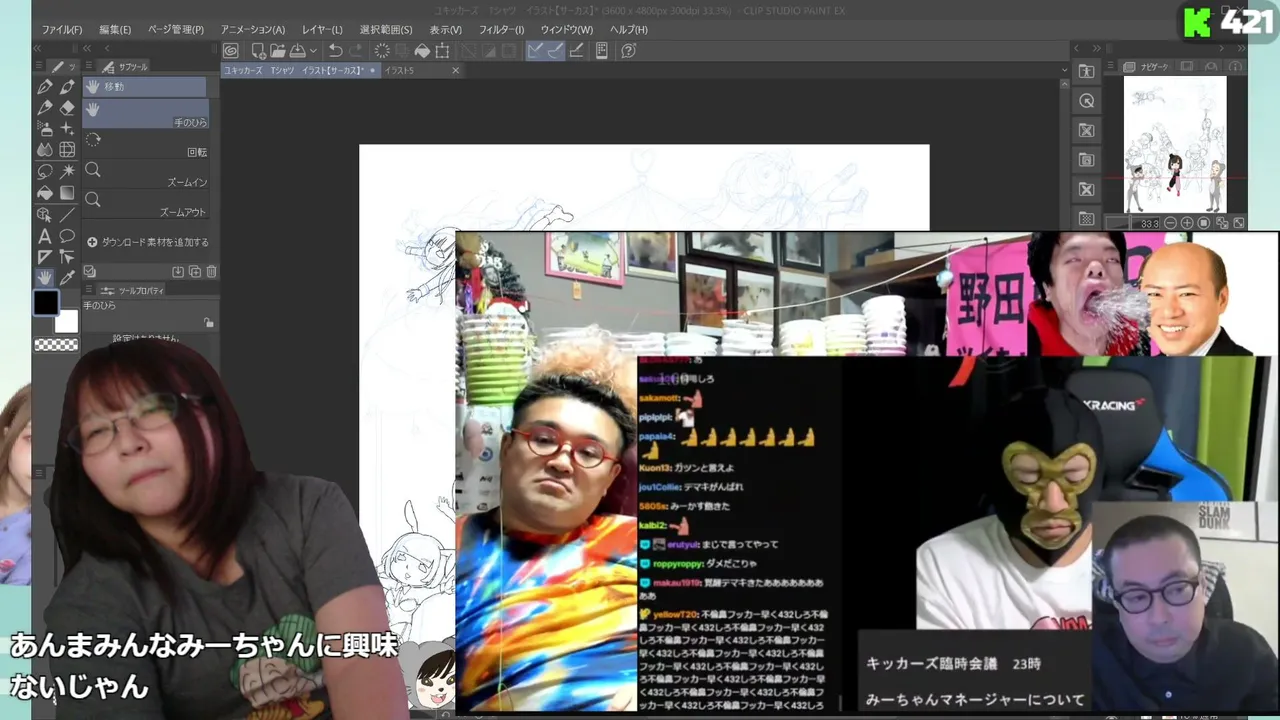Viewport: 1280px width, 720px height.
Task: Undo the last action
Action: pos(336,51)
